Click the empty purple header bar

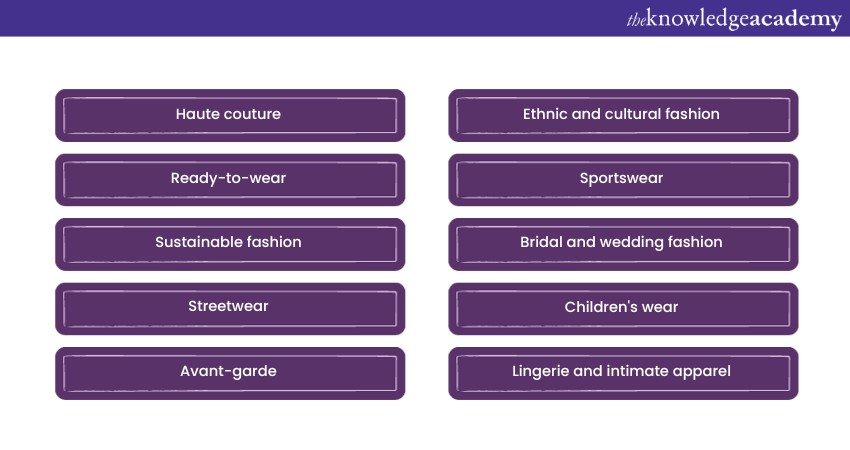(300, 18)
